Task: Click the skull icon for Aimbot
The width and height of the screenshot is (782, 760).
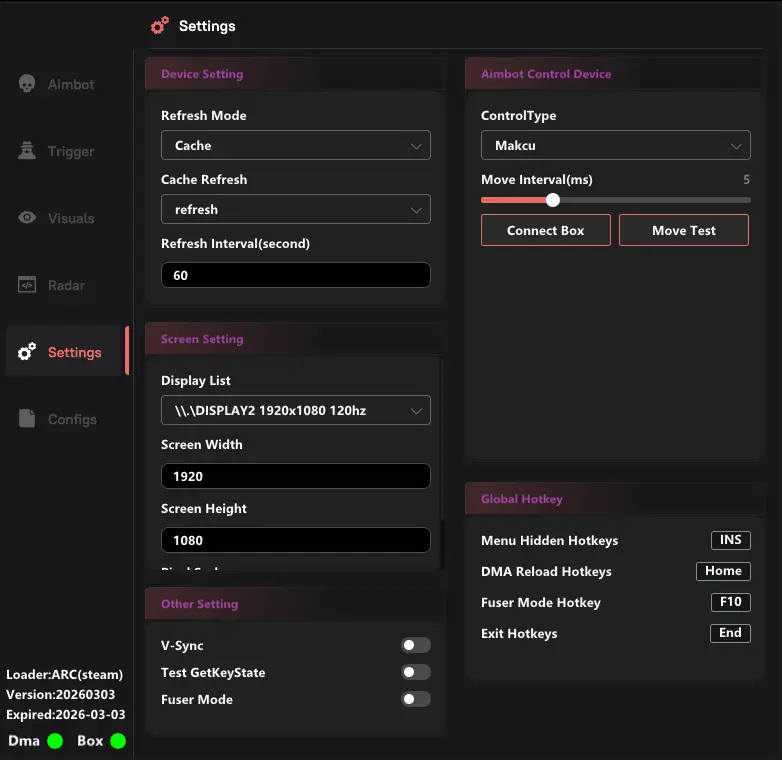Action: (x=27, y=85)
